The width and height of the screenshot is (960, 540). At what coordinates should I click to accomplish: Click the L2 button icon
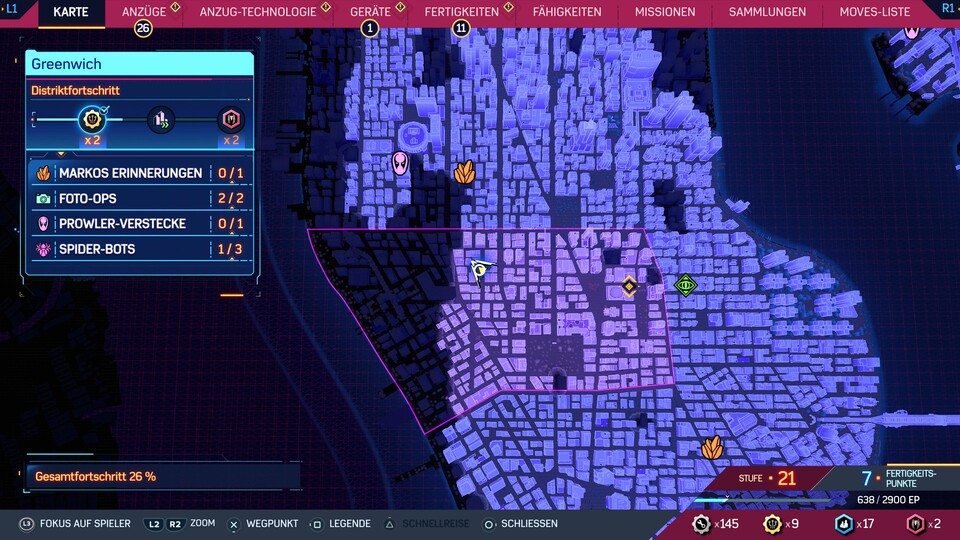point(154,524)
